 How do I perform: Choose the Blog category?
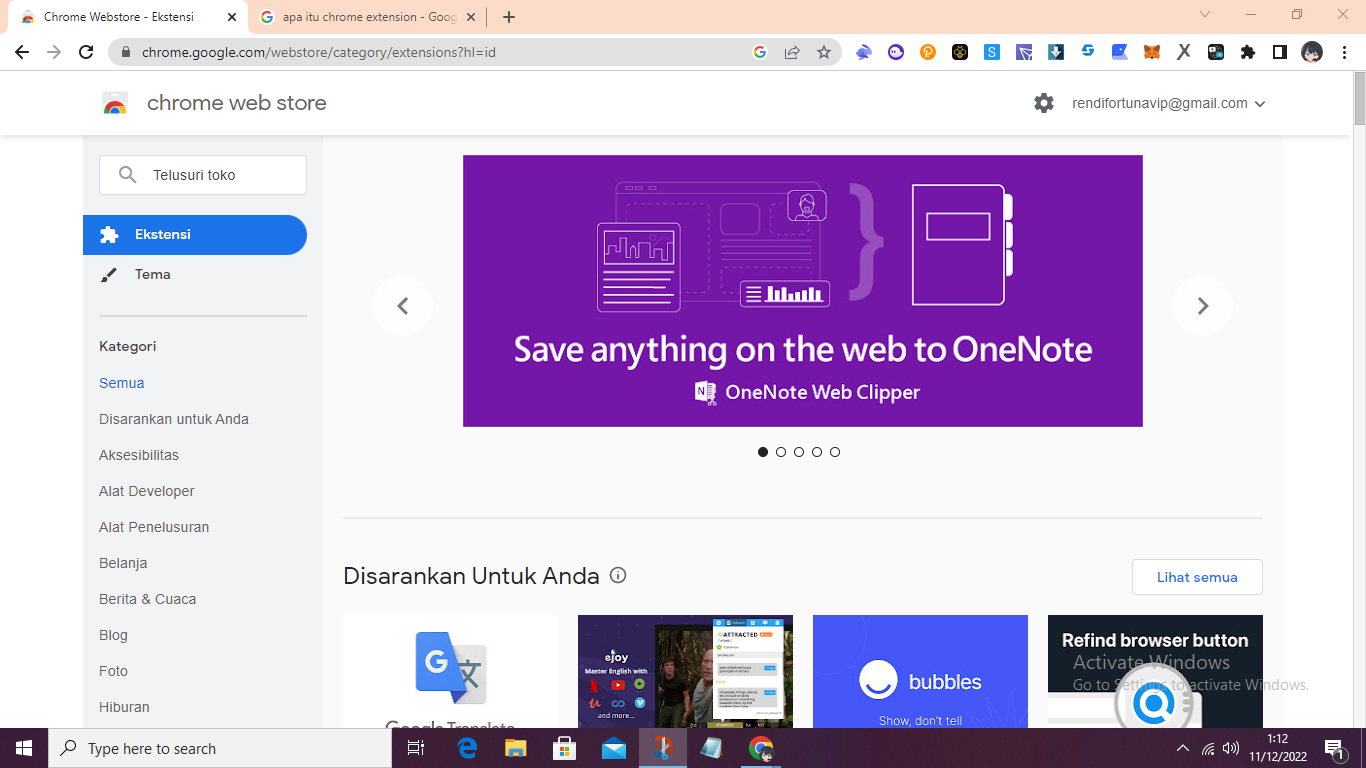tap(113, 635)
